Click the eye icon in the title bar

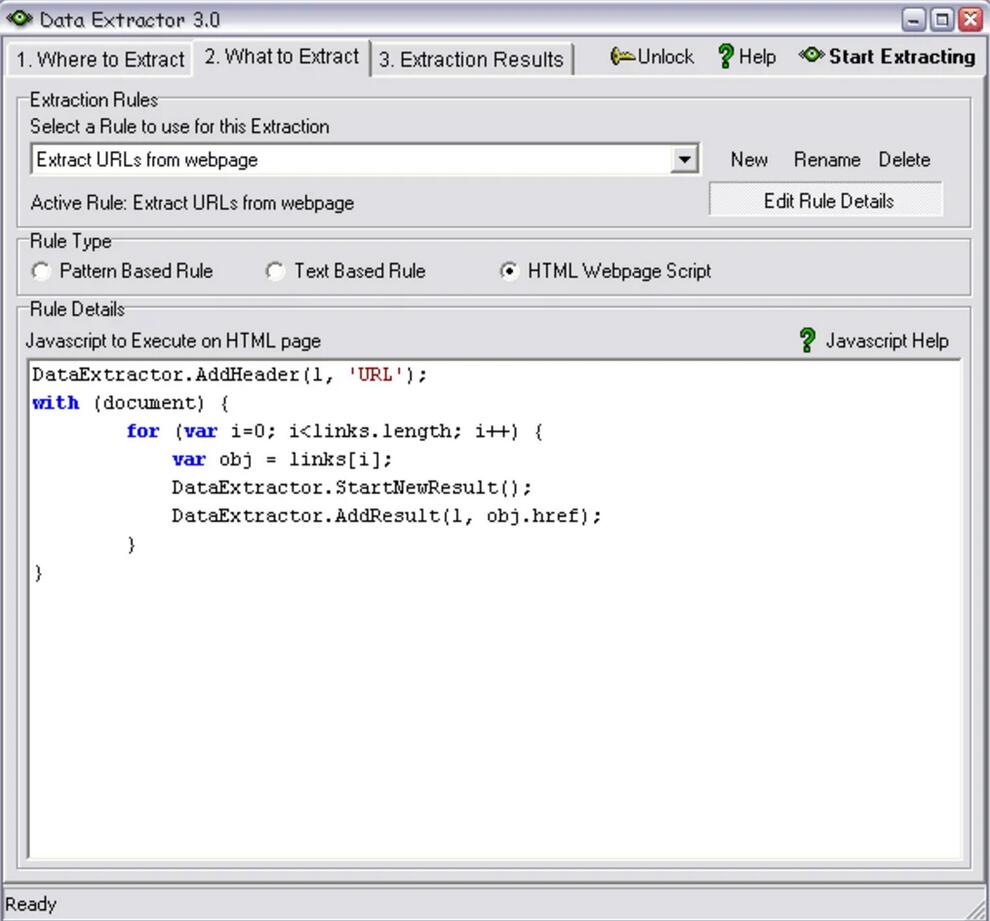coord(20,18)
